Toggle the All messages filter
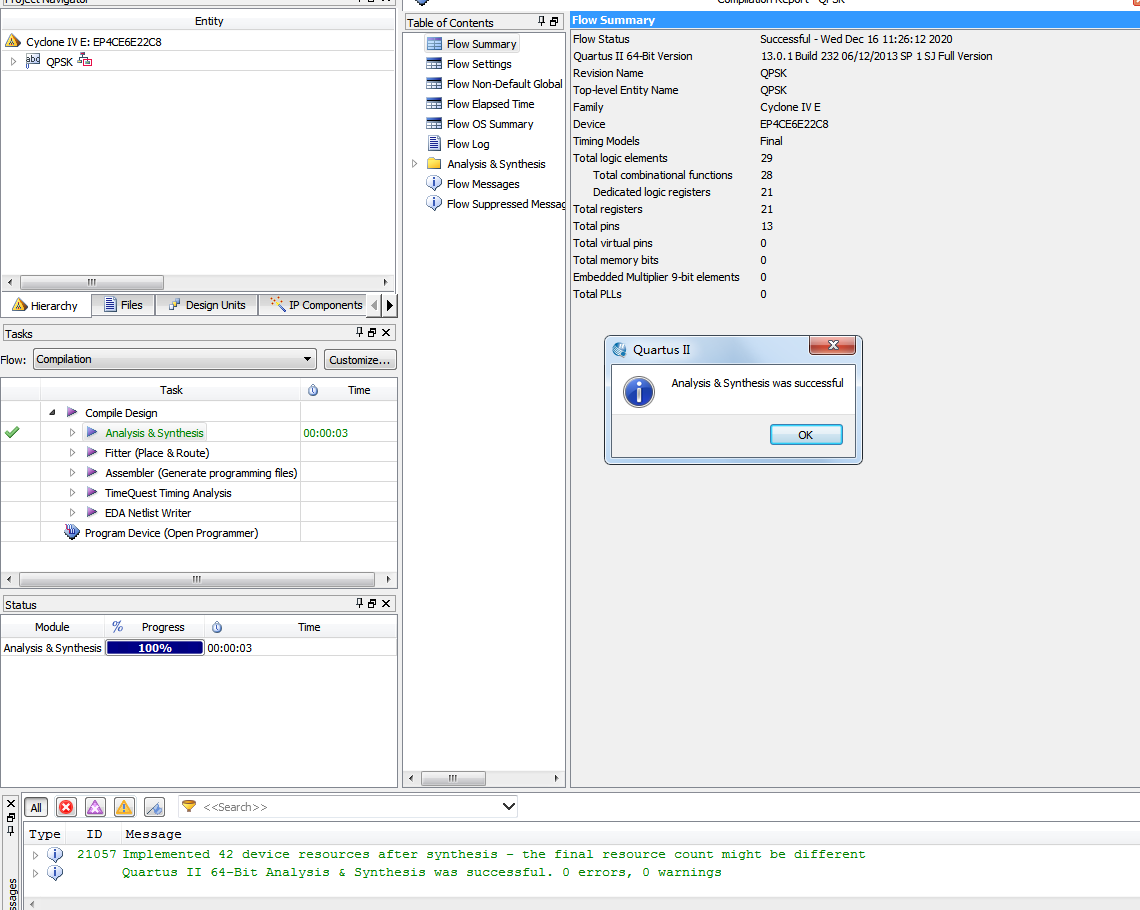 pyautogui.click(x=36, y=807)
